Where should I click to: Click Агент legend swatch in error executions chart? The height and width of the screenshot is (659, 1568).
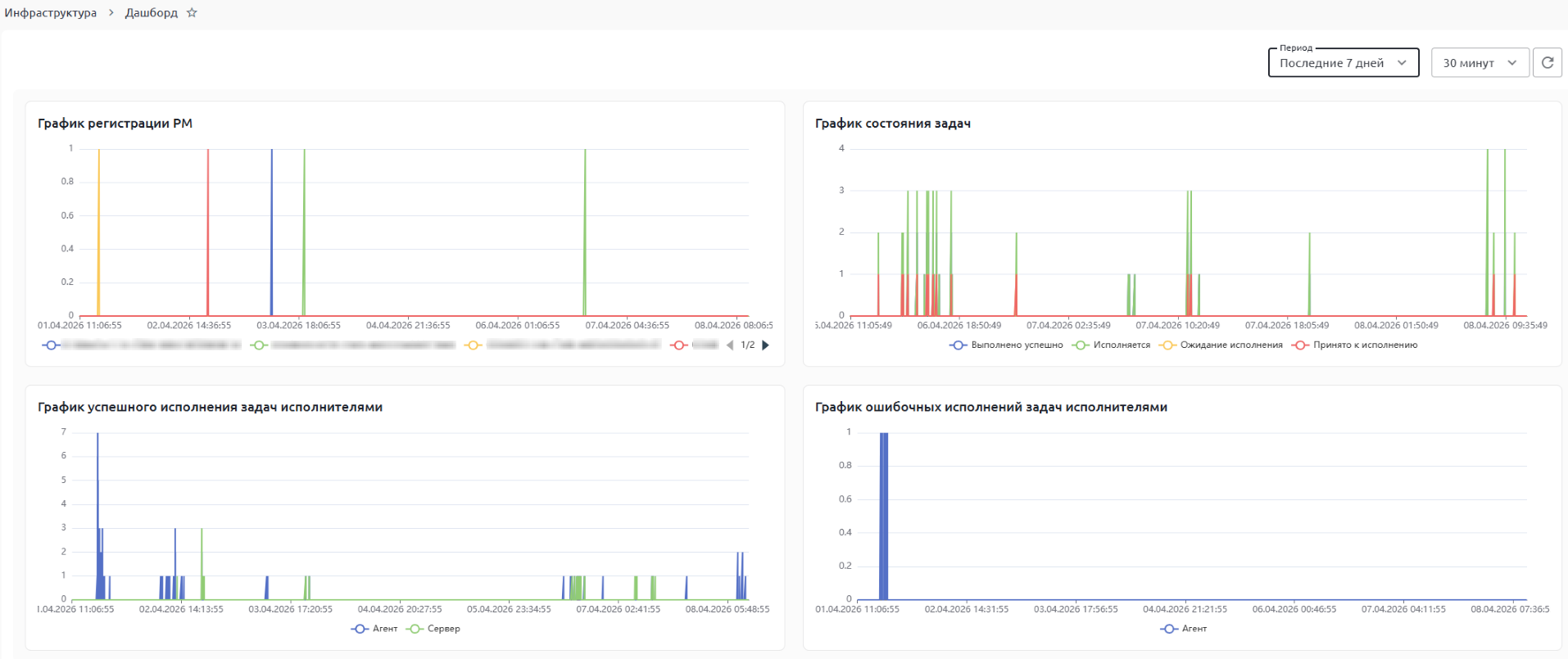[1169, 629]
